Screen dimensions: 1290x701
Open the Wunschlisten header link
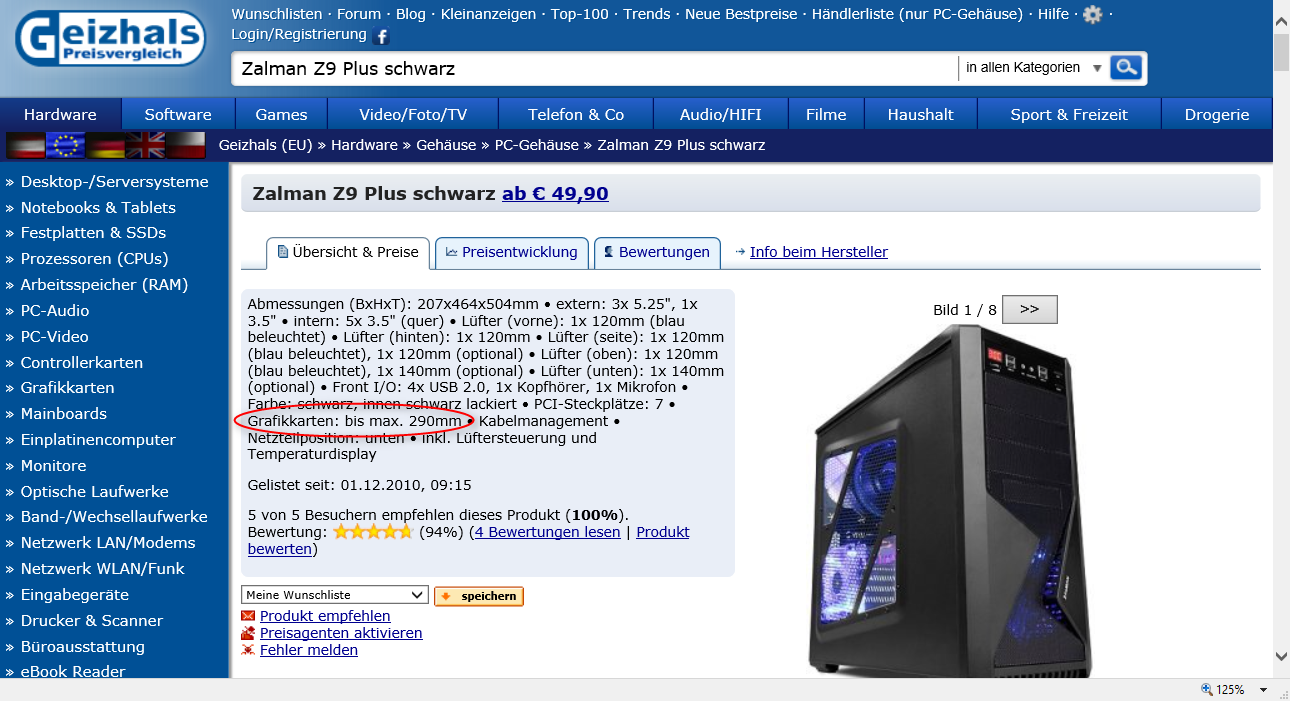(277, 14)
